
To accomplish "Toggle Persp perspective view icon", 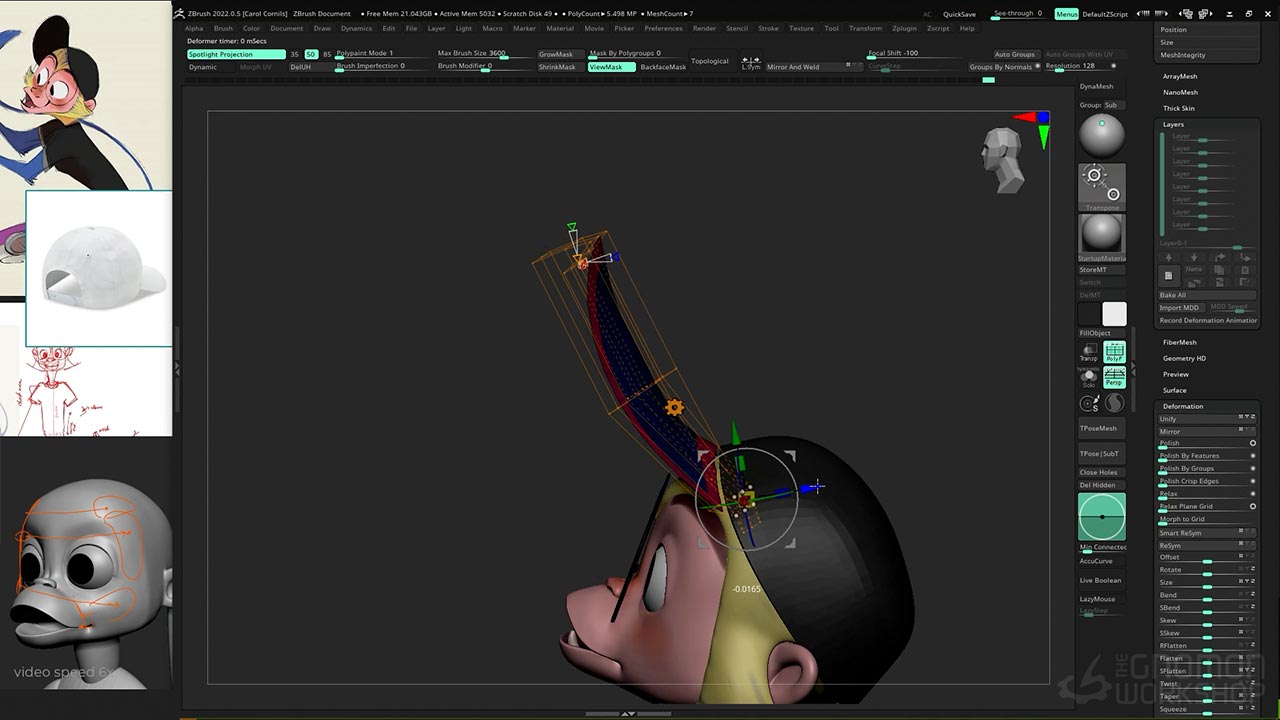I will [x=1114, y=377].
